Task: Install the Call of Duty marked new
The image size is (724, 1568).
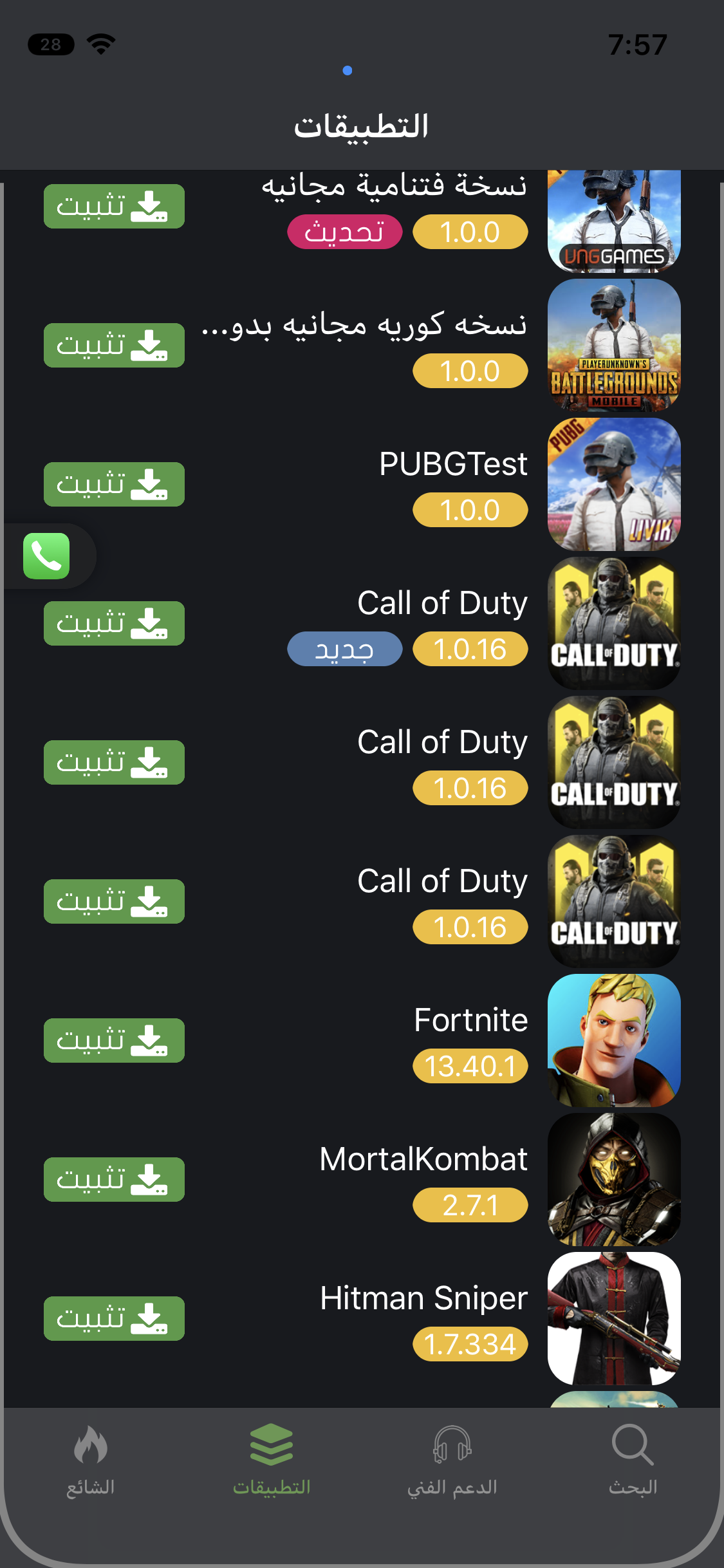Action: 114,623
